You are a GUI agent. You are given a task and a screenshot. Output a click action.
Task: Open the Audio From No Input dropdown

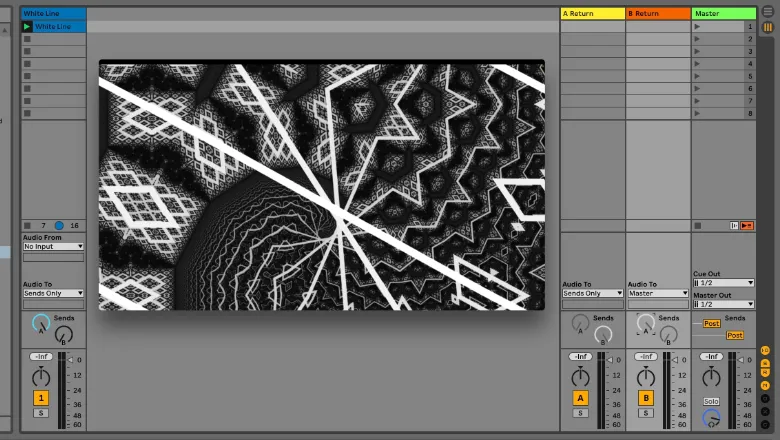coord(53,247)
